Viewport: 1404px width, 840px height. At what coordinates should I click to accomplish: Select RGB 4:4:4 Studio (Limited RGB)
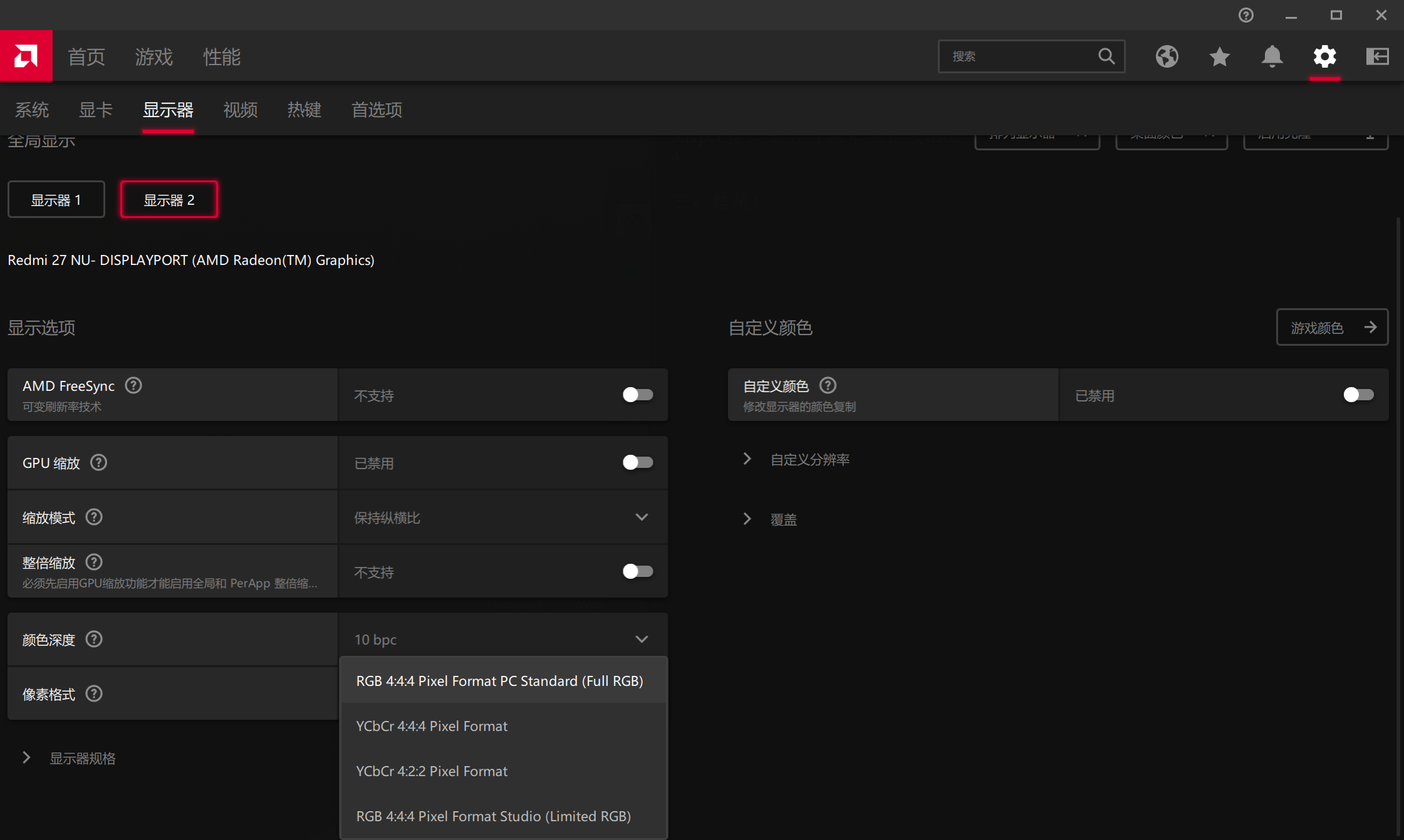(502, 816)
